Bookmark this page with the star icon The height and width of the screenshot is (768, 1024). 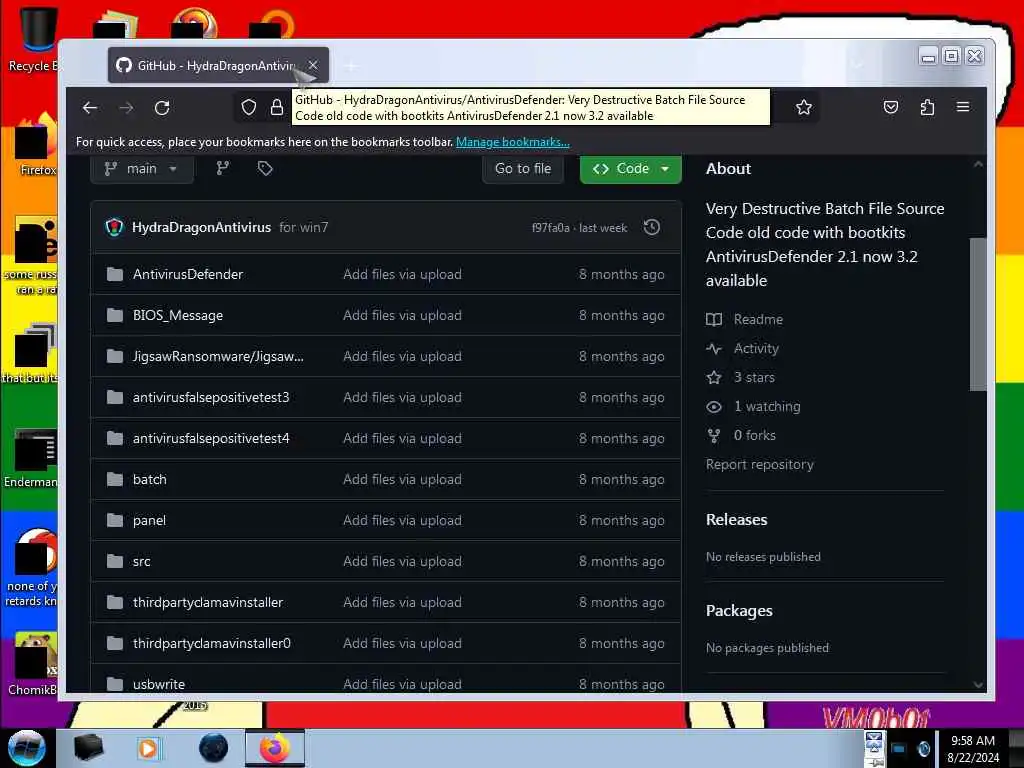[804, 108]
